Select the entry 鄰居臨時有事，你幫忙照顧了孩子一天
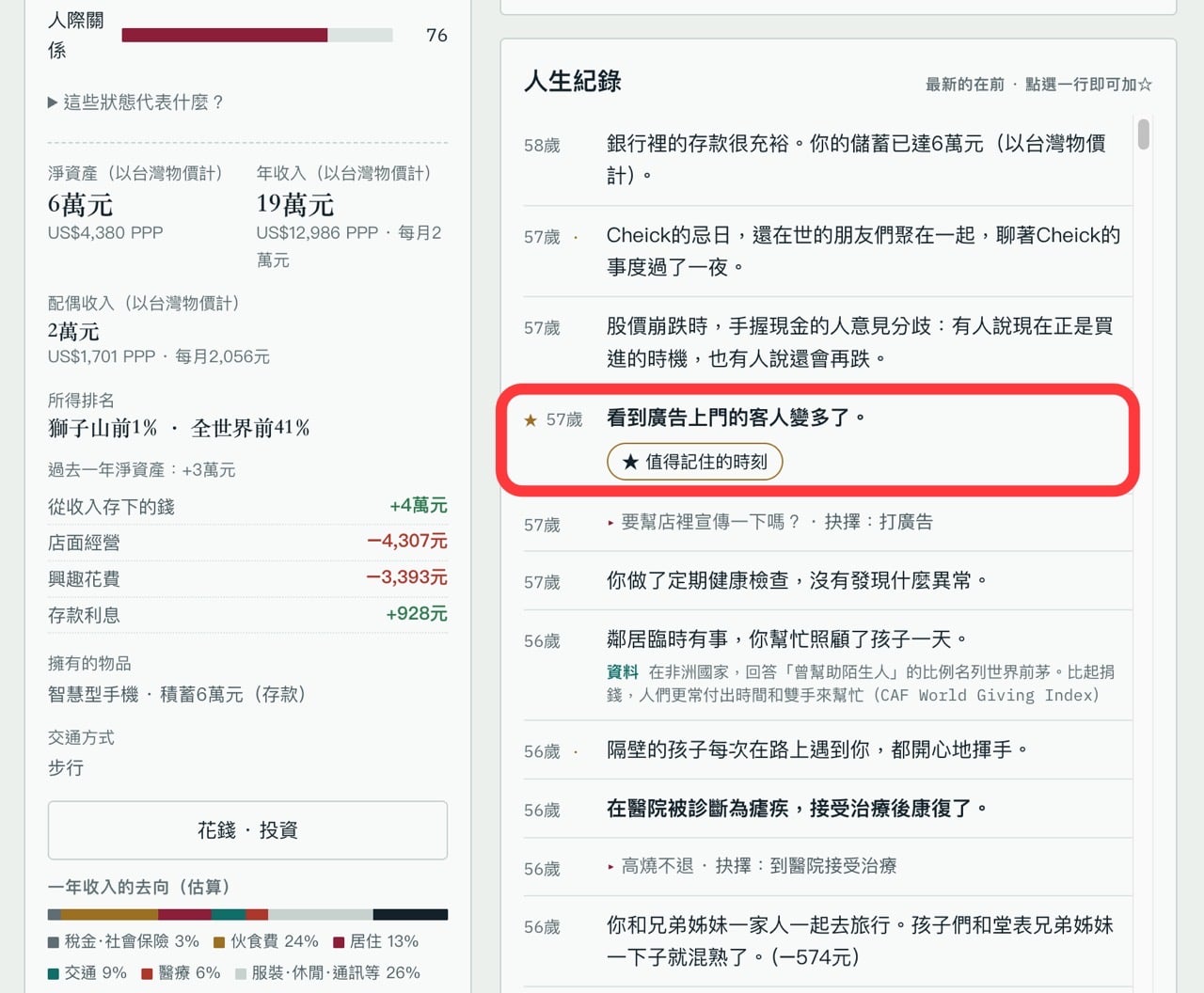Image resolution: width=1204 pixels, height=993 pixels. click(828, 666)
